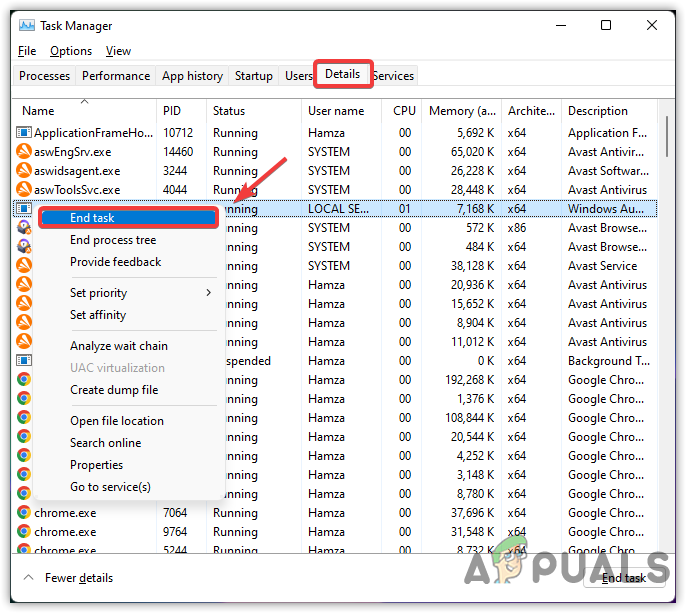Sort by the User name column header
Image resolution: width=686 pixels, height=613 pixels.
pos(341,111)
